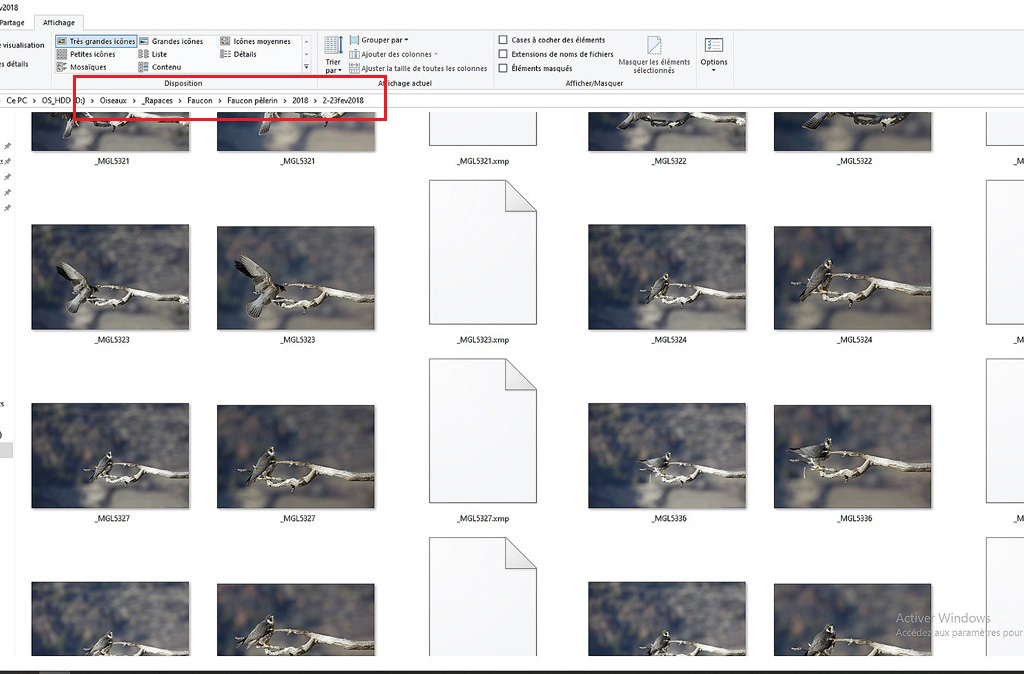Open the Affichage ribbon tab
Viewport: 1024px width, 674px height.
(x=59, y=22)
